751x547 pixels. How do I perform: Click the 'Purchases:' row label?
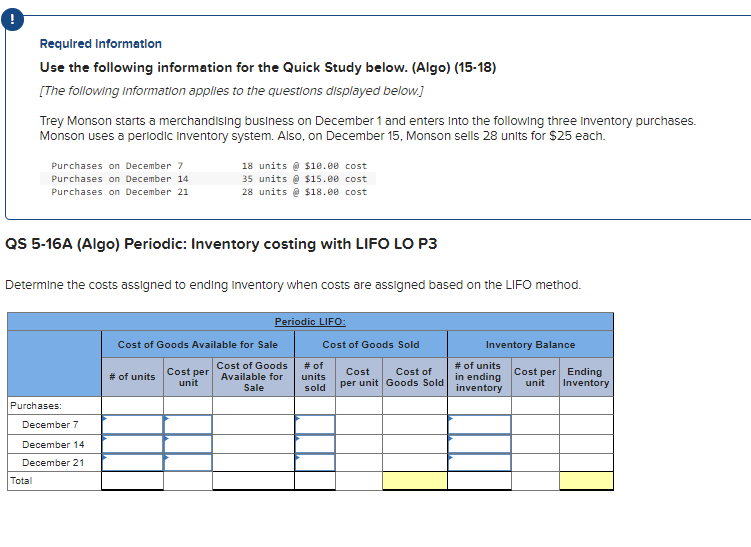36,406
